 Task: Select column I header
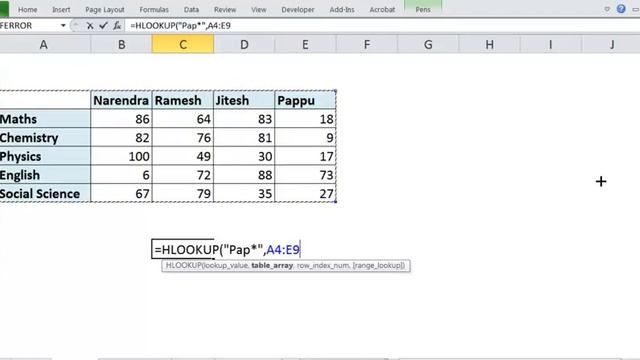(x=551, y=44)
